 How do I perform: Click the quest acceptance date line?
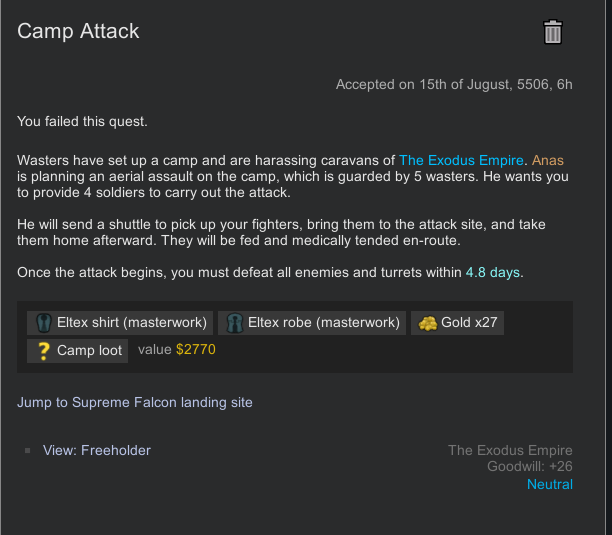coord(454,85)
